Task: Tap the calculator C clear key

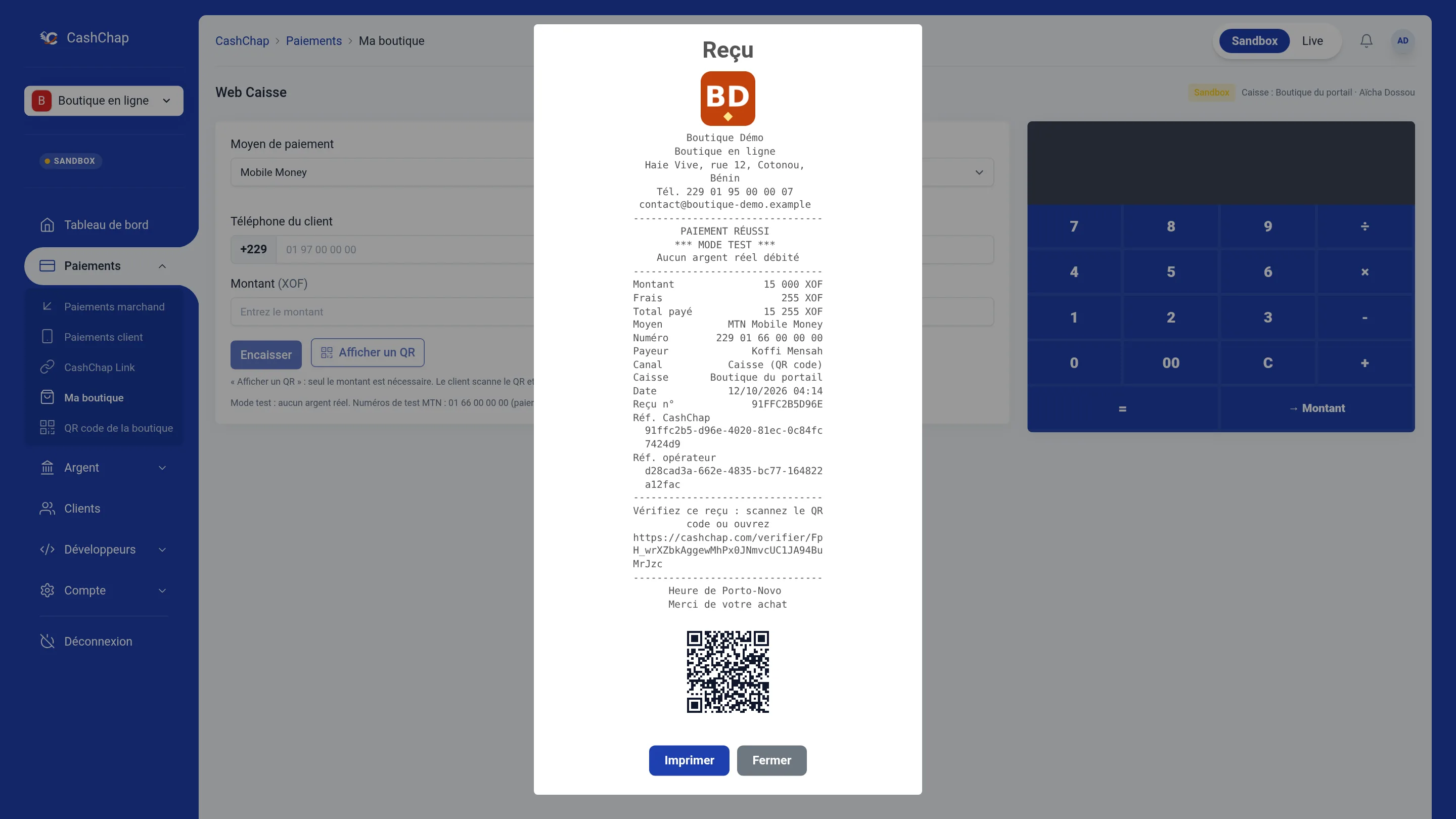Action: click(1268, 363)
